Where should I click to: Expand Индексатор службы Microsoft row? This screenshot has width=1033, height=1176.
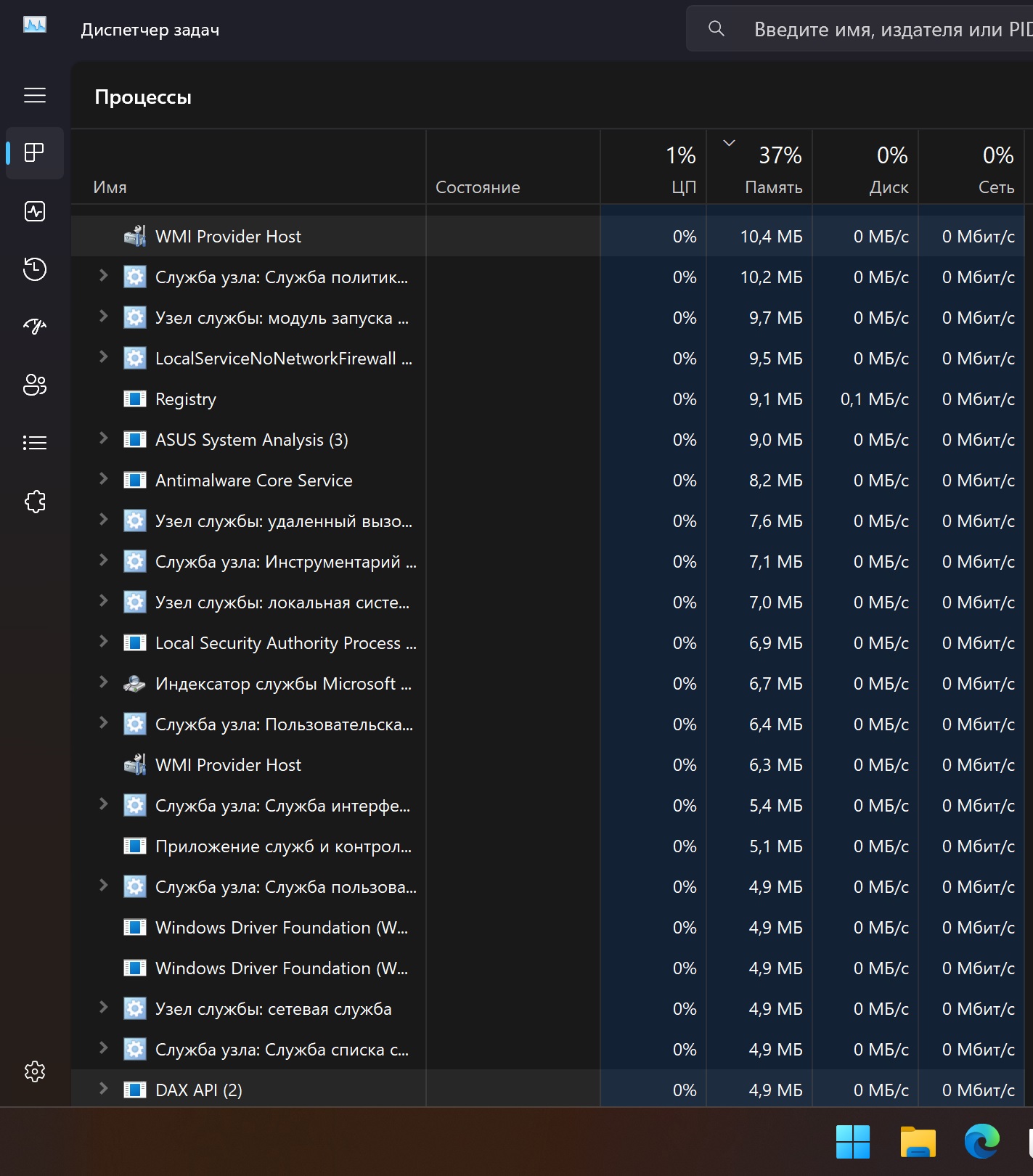click(x=103, y=682)
